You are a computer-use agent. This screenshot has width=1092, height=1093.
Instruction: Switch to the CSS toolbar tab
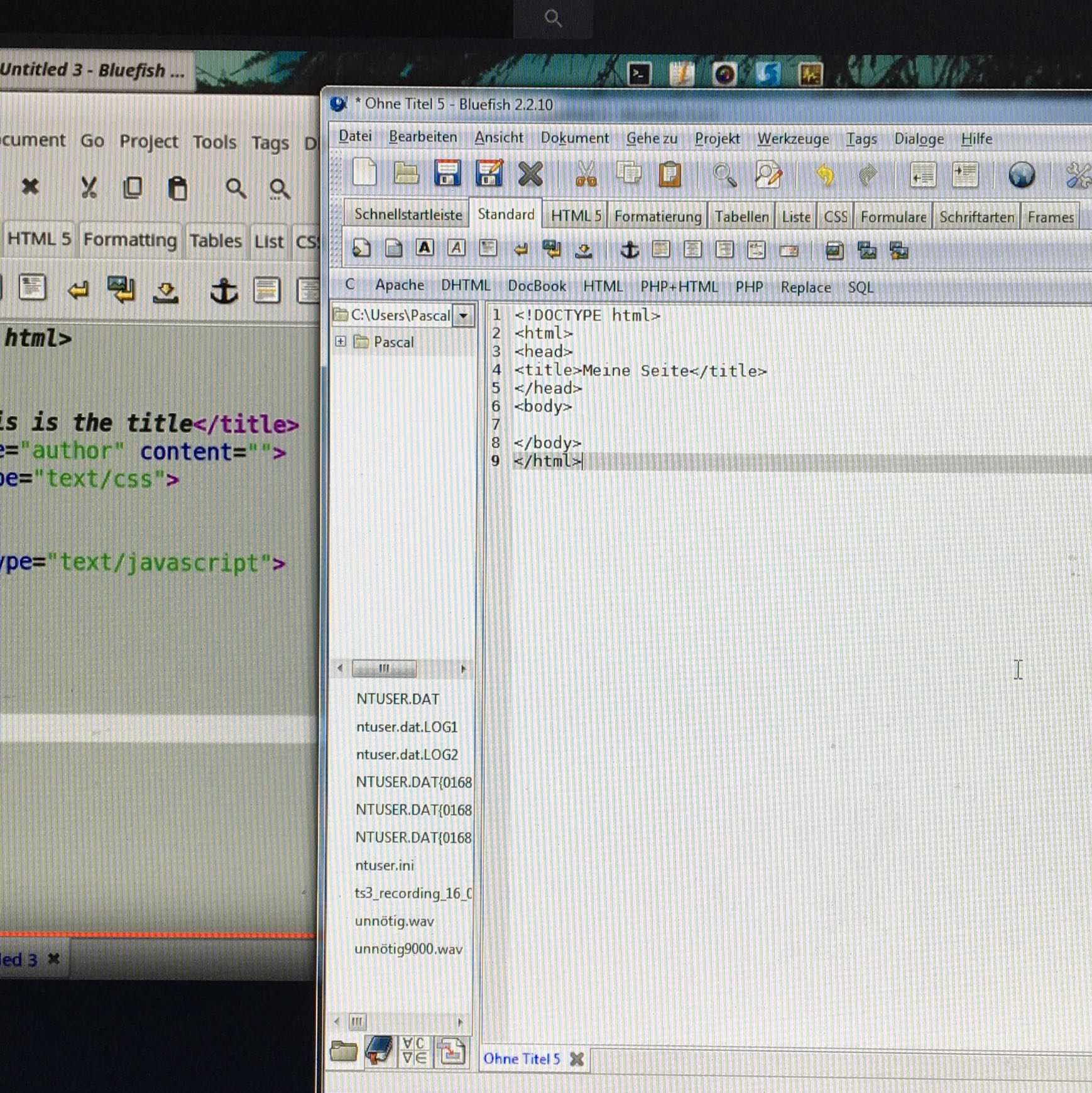[x=835, y=217]
